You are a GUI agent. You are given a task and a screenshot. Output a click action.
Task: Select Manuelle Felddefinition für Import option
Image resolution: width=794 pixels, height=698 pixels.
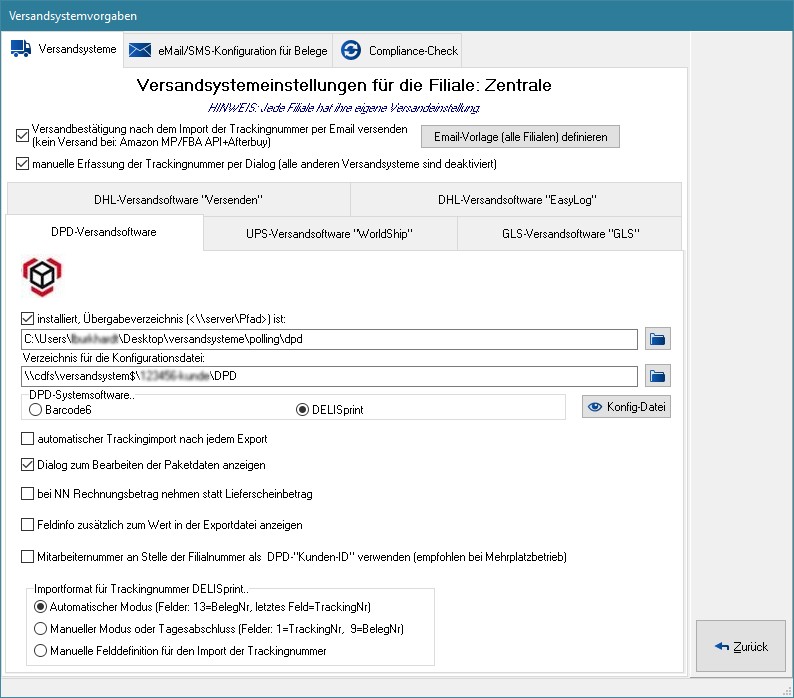[41, 651]
